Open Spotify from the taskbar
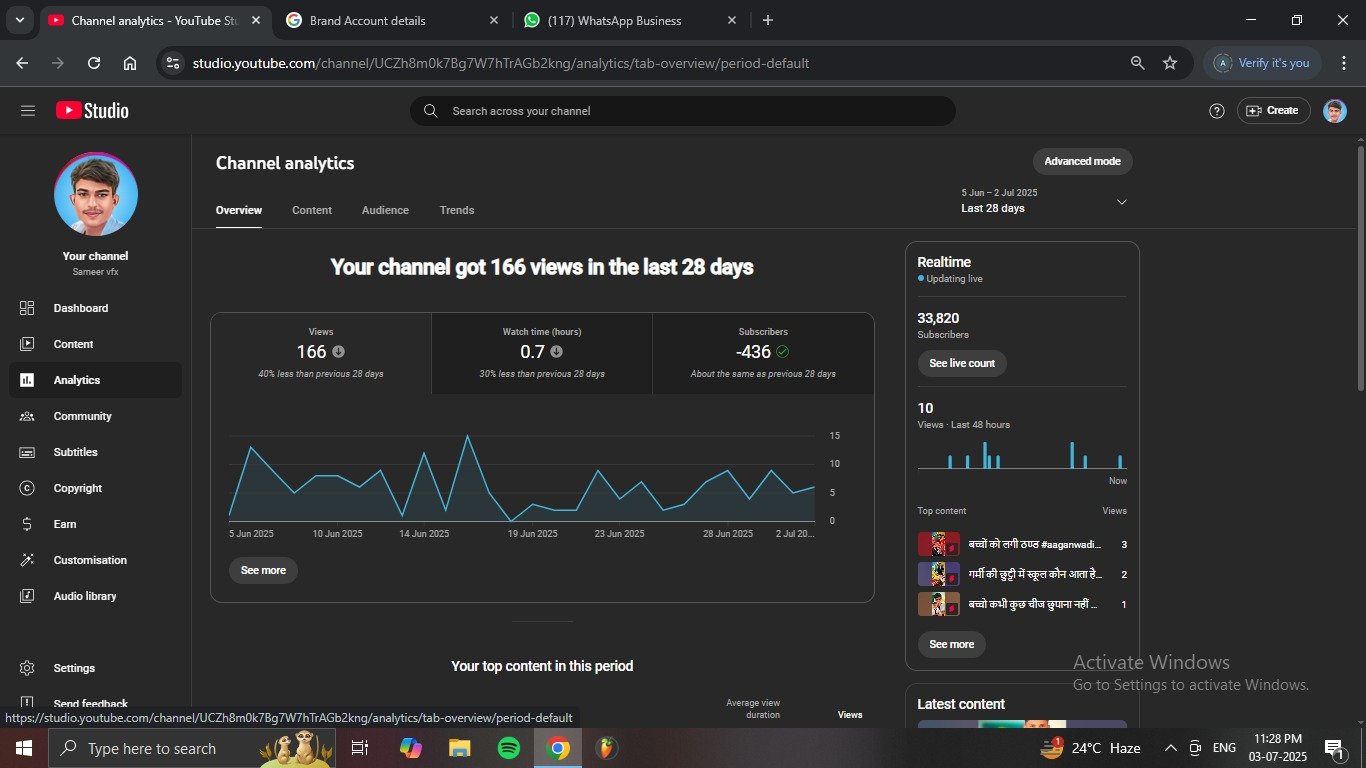 click(509, 748)
